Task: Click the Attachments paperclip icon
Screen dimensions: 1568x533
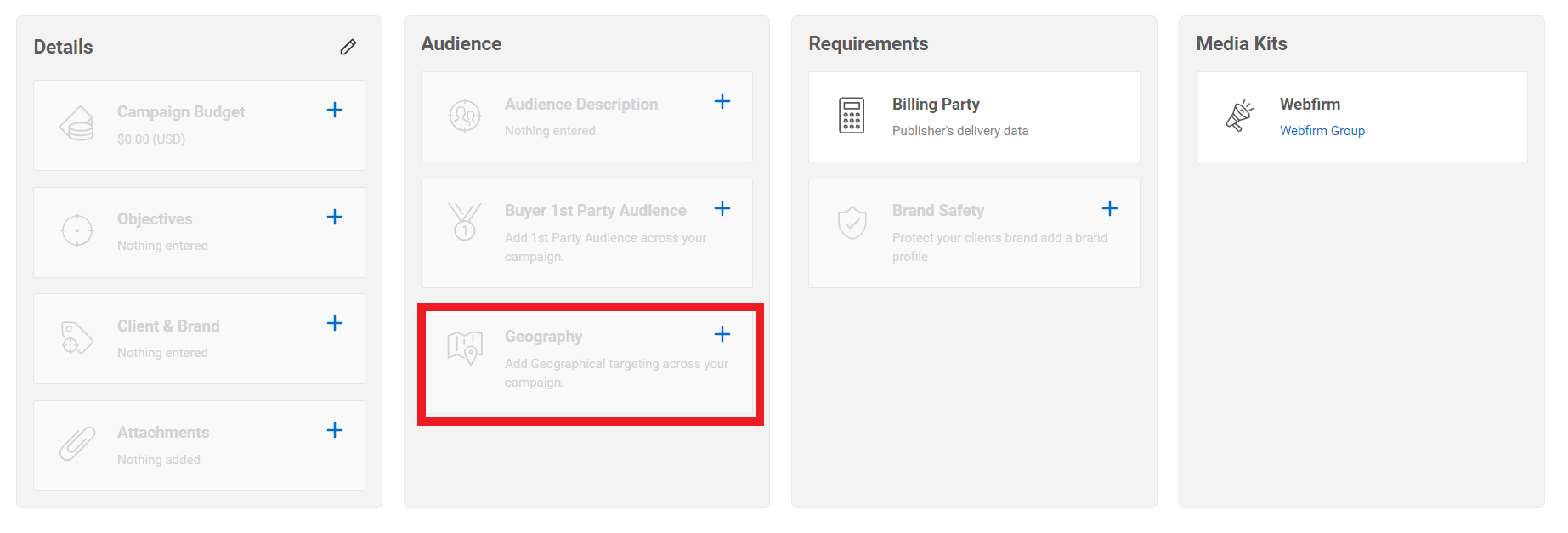Action: pos(77,444)
